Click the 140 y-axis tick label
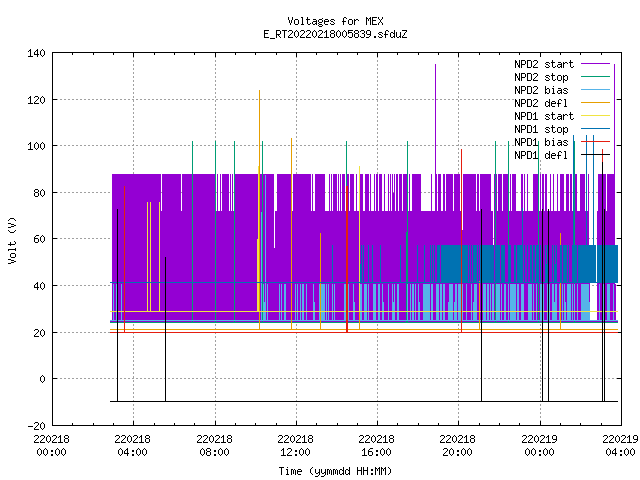Screen dimensions: 640x480 click(36, 53)
